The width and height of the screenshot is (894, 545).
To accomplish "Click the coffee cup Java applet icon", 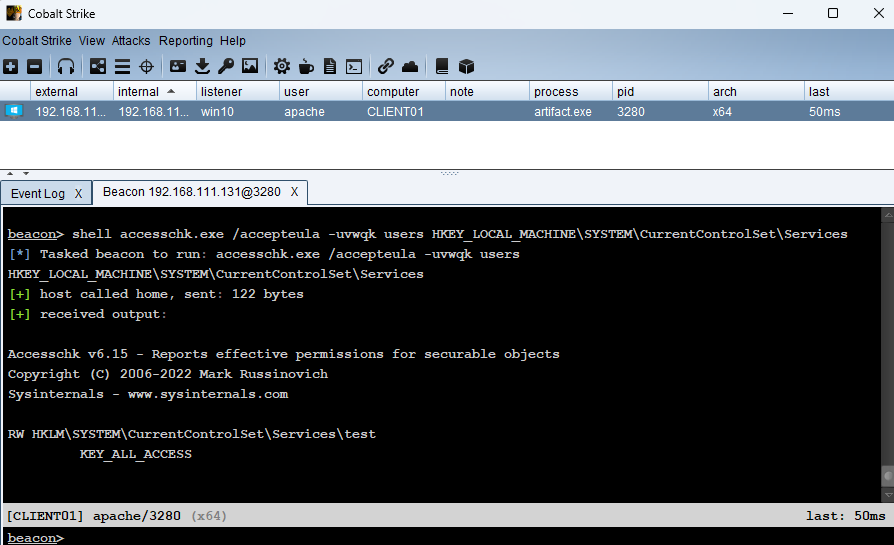I will click(306, 67).
